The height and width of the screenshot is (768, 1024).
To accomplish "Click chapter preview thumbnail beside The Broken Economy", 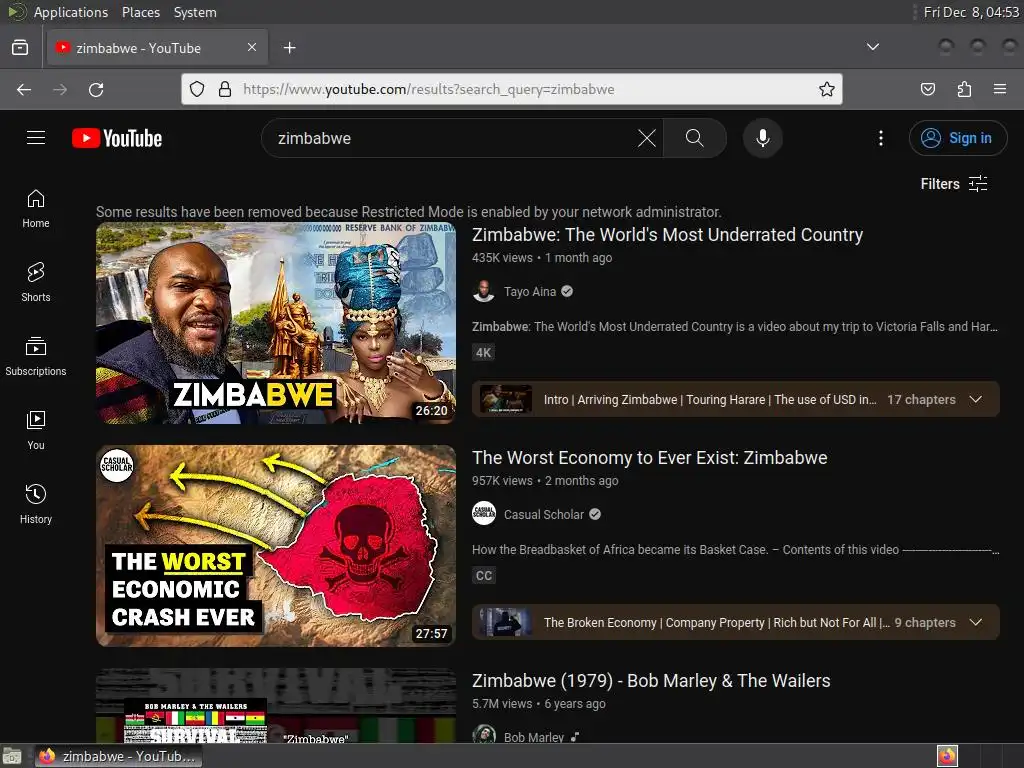I will pyautogui.click(x=505, y=622).
